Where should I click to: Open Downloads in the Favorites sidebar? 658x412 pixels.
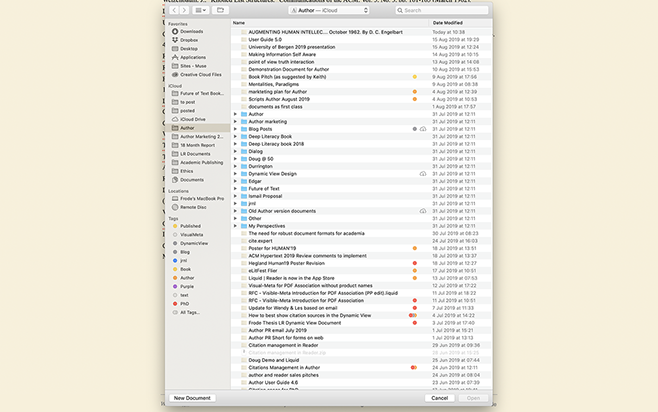pos(191,31)
